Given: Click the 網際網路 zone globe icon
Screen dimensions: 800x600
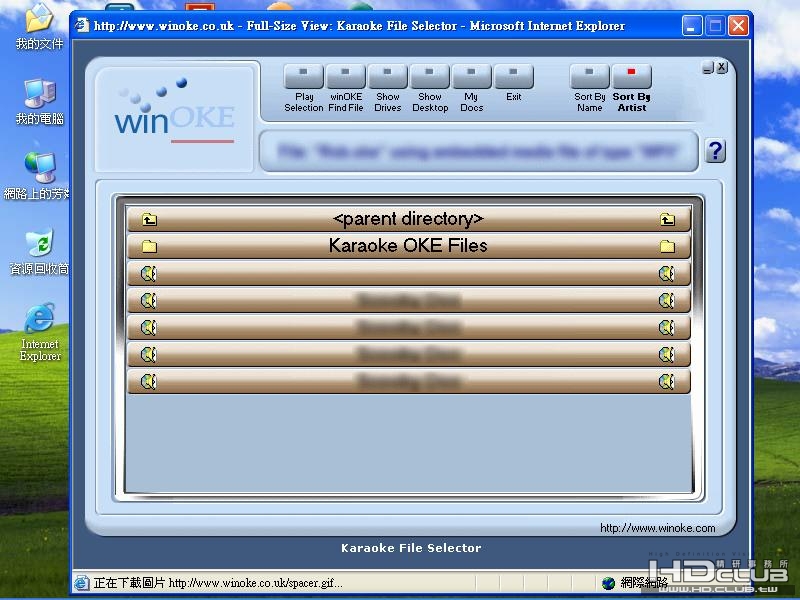Looking at the screenshot, I should [608, 583].
